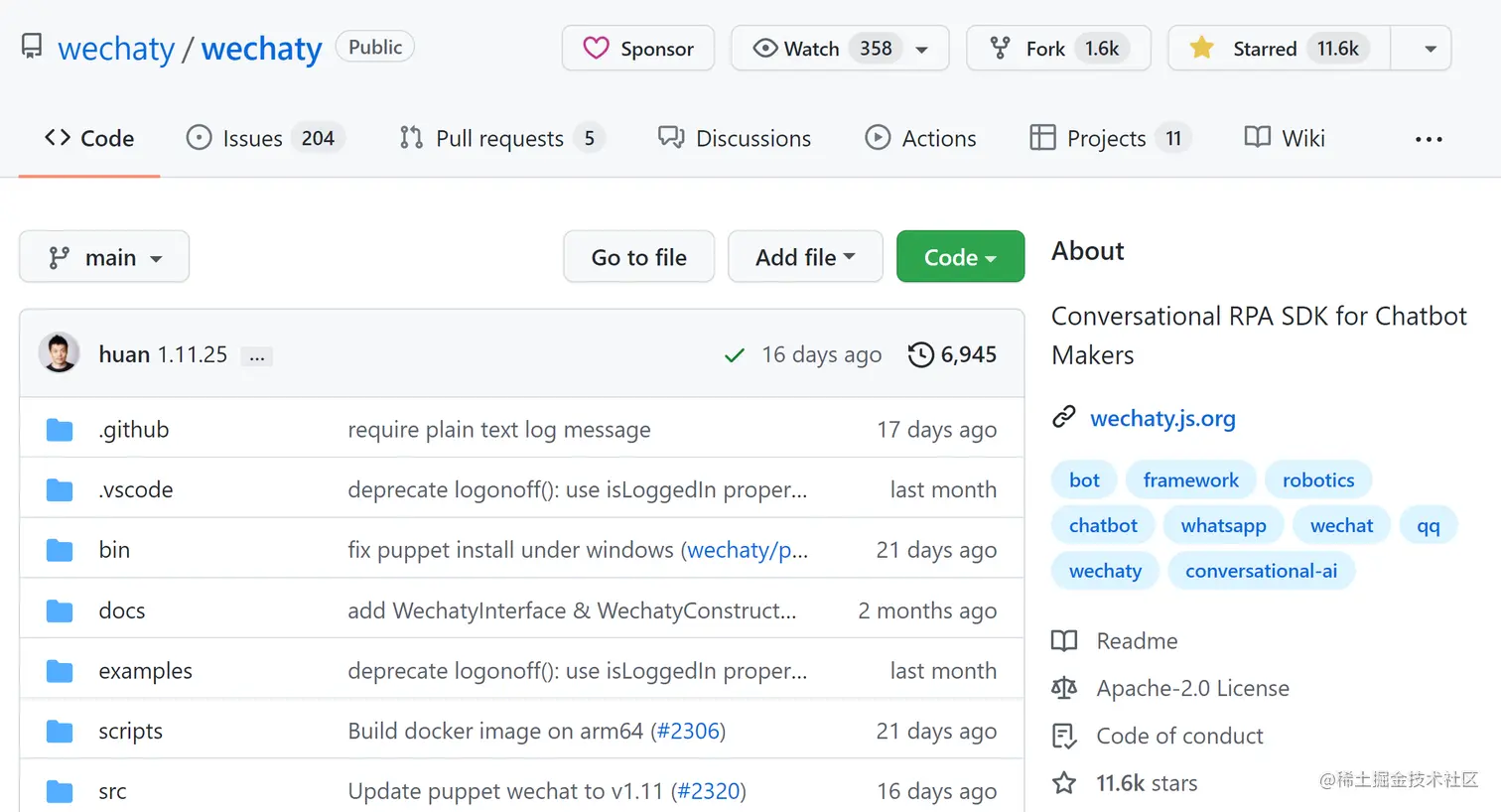This screenshot has height=812, width=1501.
Task: Open the #2306 pull request link
Action: pos(688,732)
